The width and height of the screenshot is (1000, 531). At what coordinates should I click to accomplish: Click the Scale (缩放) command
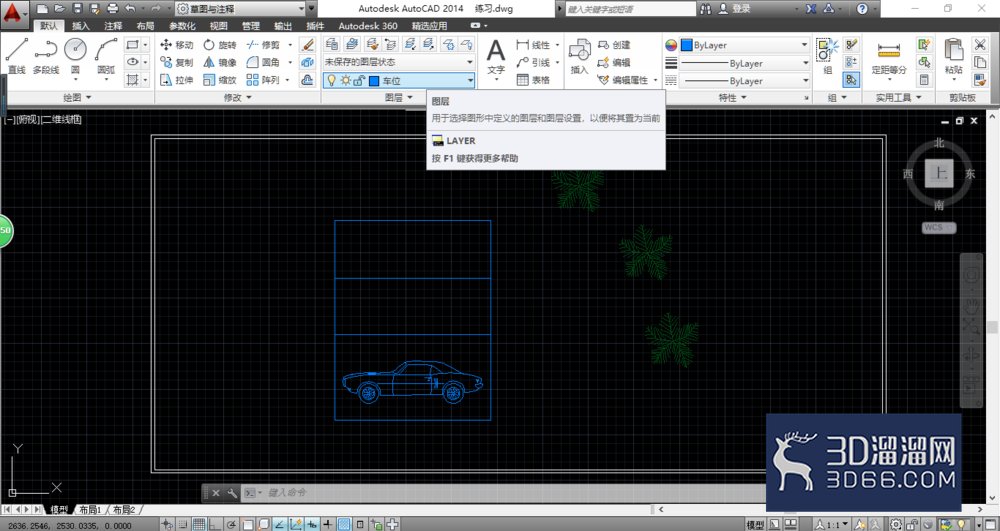click(219, 80)
